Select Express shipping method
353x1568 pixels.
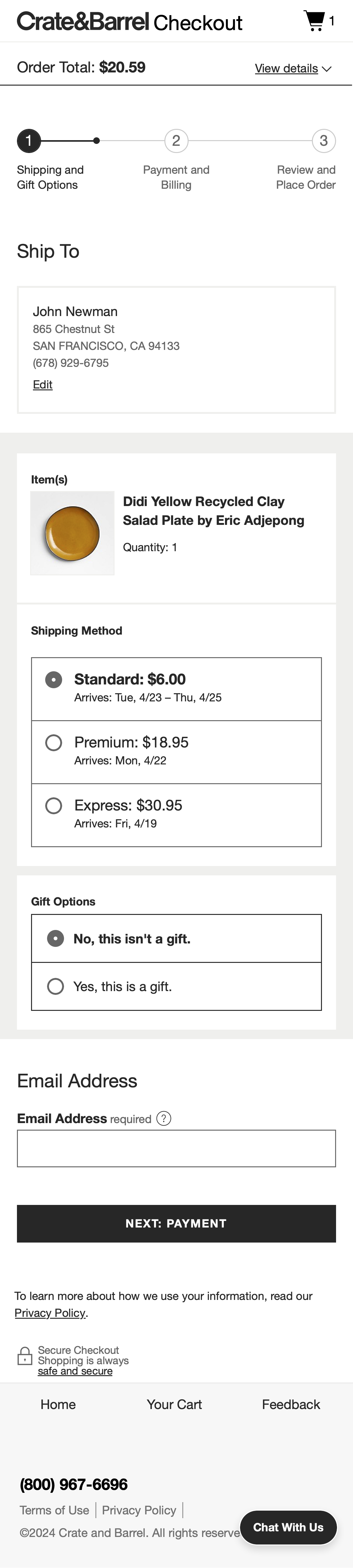coord(54,805)
